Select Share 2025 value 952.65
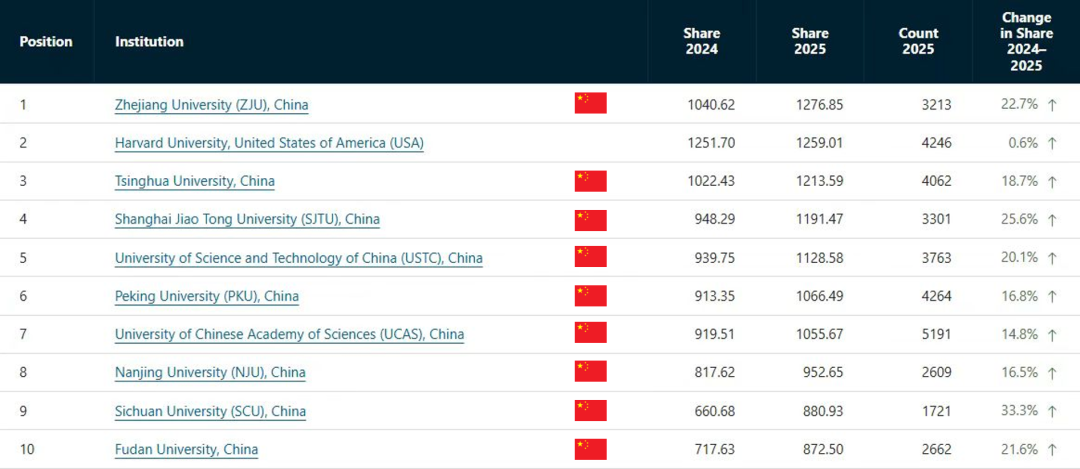Screen dimensions: 1080x469 (x=823, y=373)
